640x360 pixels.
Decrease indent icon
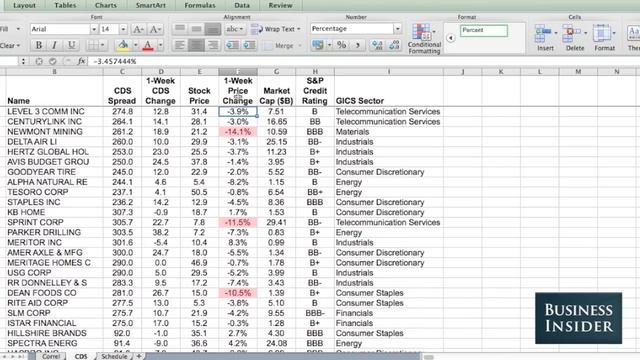tap(233, 45)
